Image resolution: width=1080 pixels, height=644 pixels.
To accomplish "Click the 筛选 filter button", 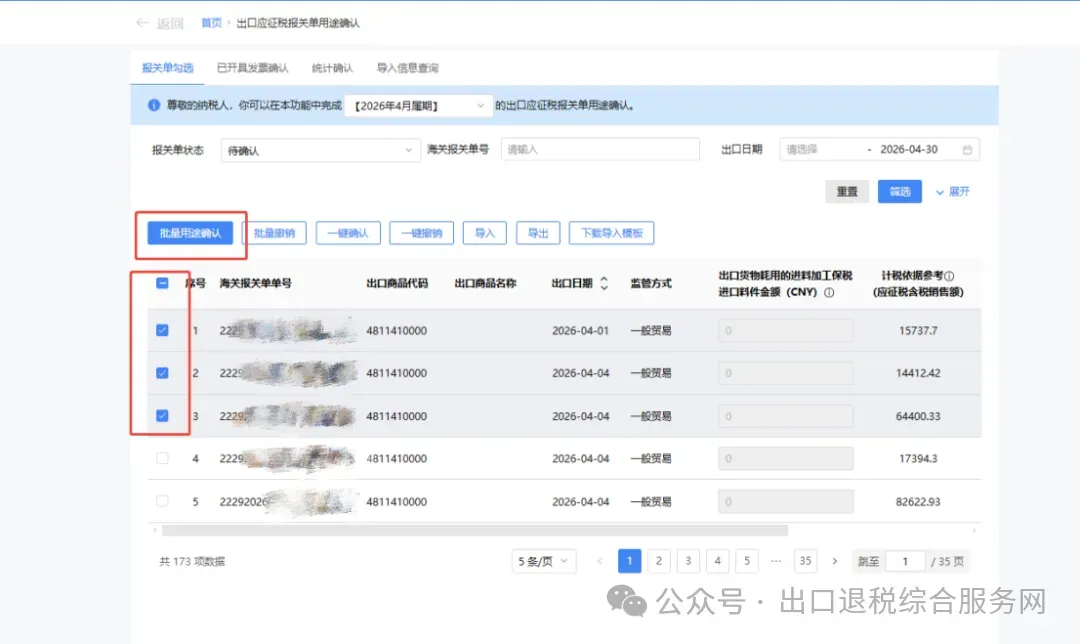I will pyautogui.click(x=900, y=191).
